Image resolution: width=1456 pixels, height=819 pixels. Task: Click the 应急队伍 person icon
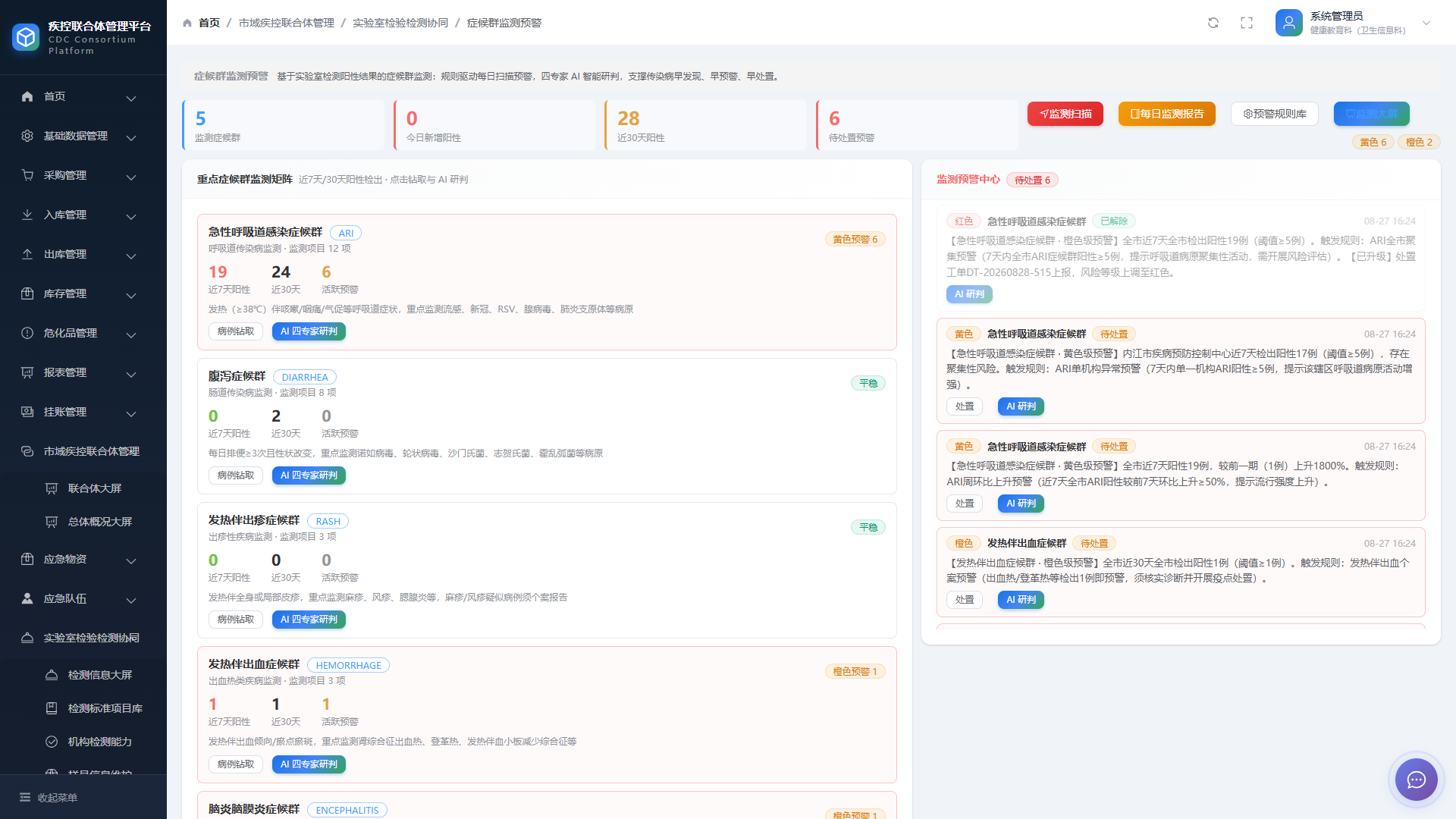27,598
